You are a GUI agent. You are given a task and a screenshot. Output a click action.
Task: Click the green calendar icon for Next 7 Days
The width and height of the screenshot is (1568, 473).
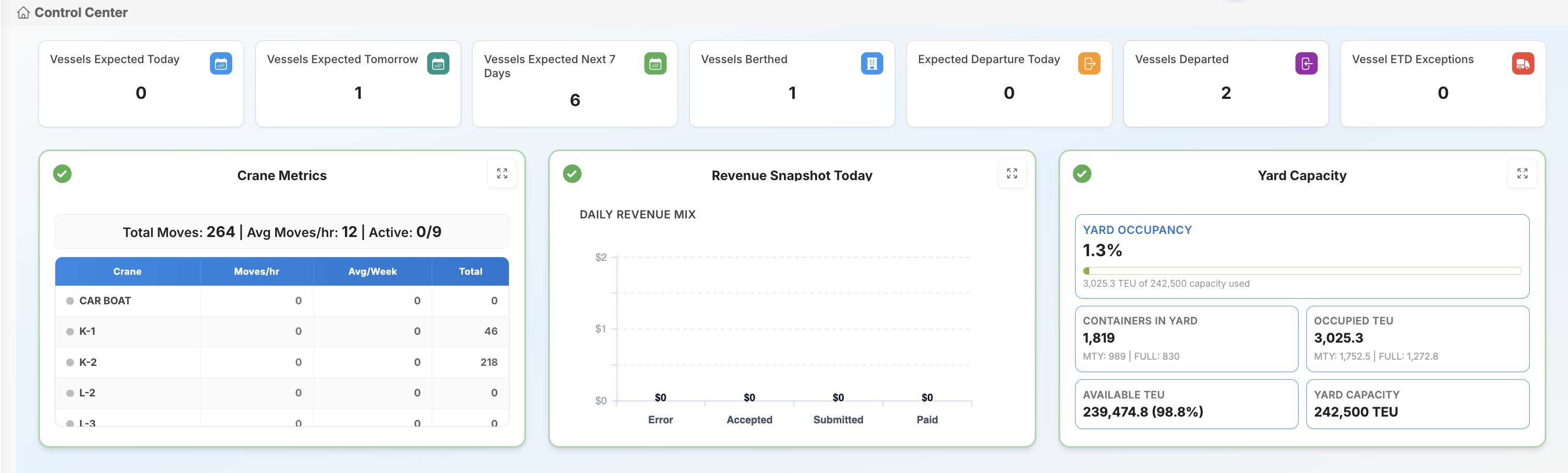655,63
